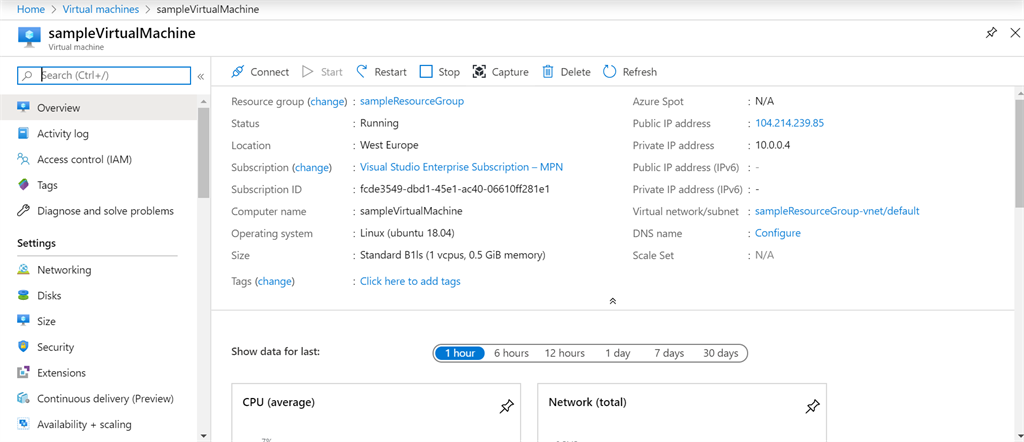Select the 30 days time range
The width and height of the screenshot is (1024, 442).
(x=720, y=353)
